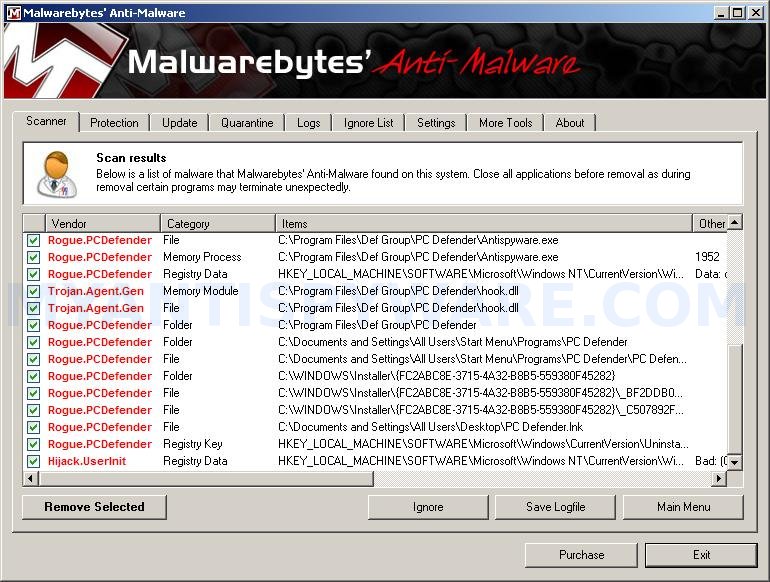Toggle checkbox for _BF2DDB0 installer file row
This screenshot has width=770, height=582.
[x=33, y=393]
